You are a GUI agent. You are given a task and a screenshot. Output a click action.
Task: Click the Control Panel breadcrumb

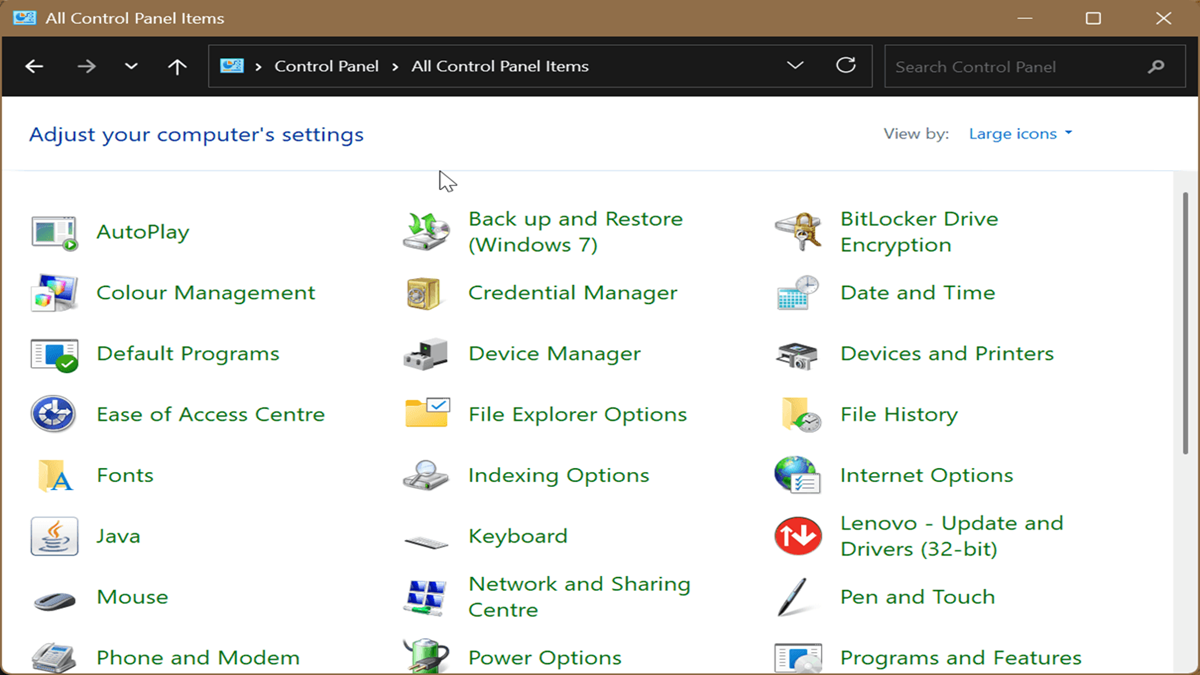click(326, 66)
